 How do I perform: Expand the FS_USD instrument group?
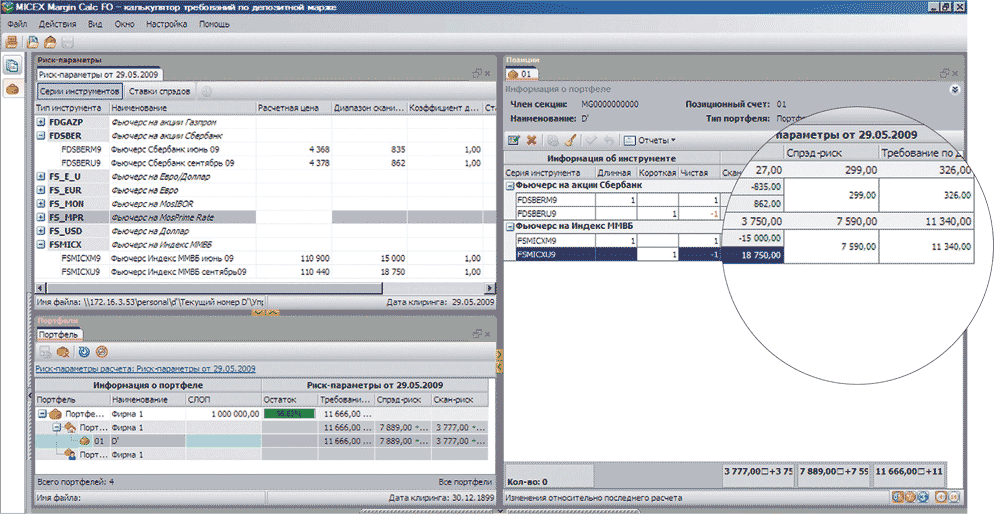[x=41, y=231]
